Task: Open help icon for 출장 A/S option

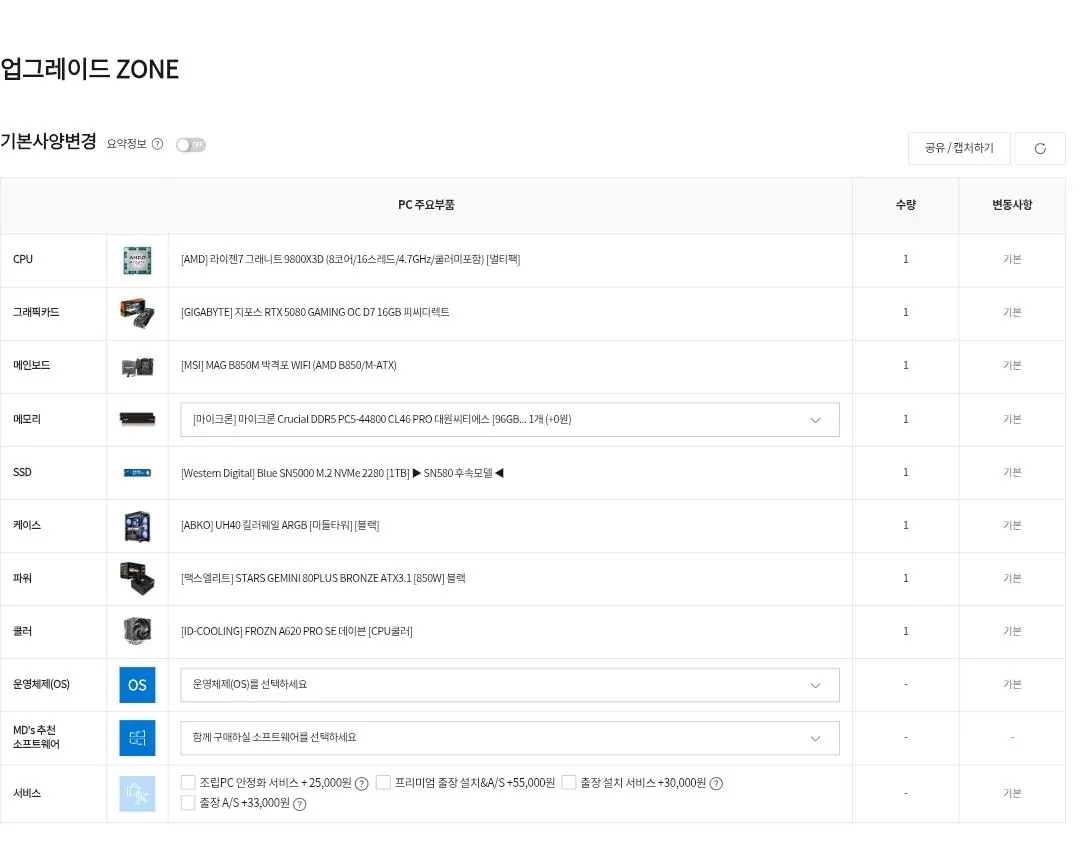Action: tap(299, 804)
